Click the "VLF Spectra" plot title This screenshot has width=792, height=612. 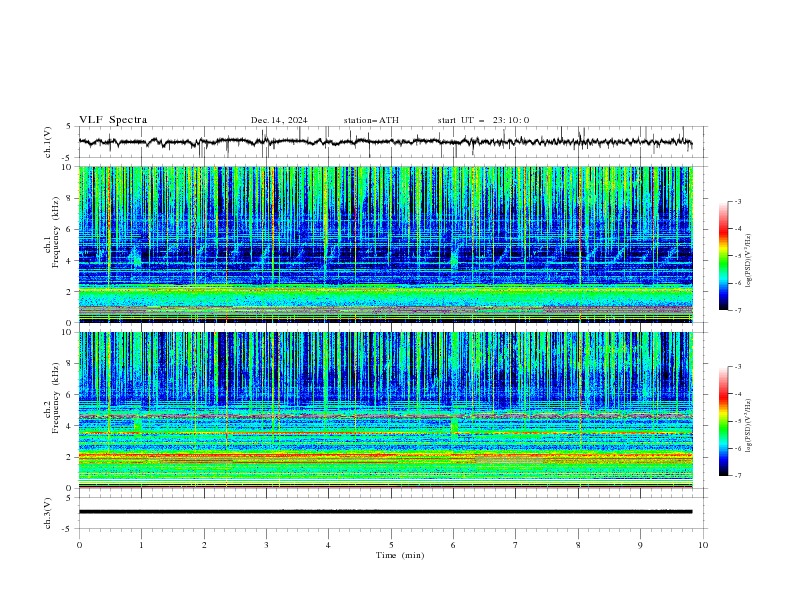coord(113,120)
